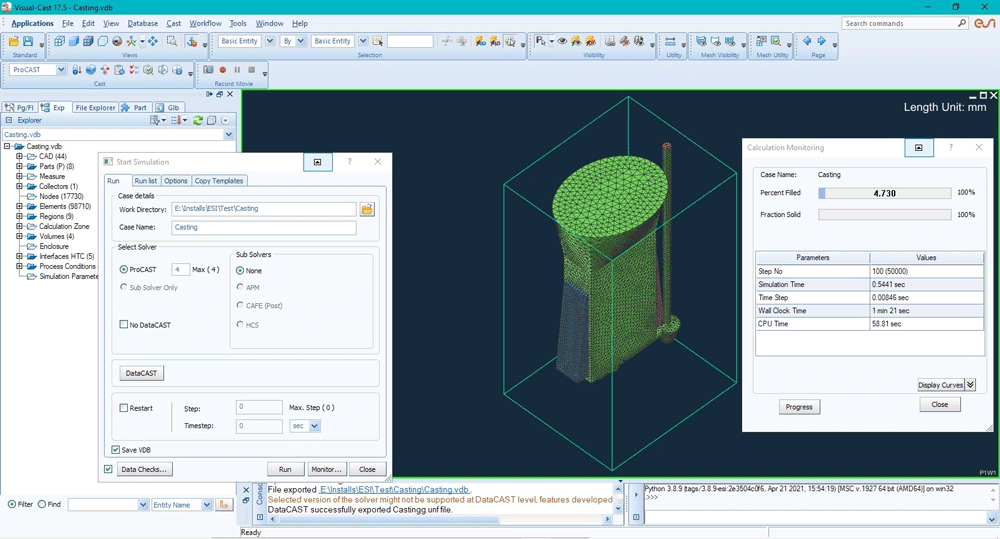
Task: Select the APM sub solver radio button
Action: 240,288
